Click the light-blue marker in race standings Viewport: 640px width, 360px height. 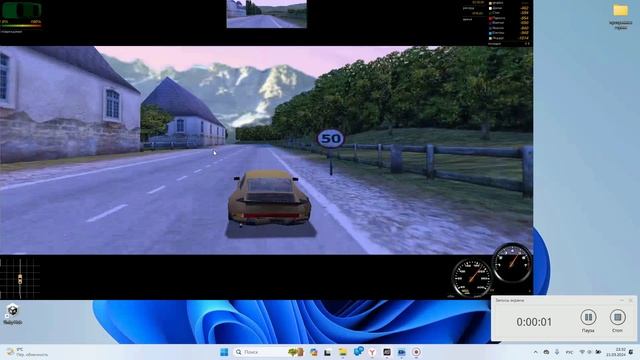pos(490,33)
